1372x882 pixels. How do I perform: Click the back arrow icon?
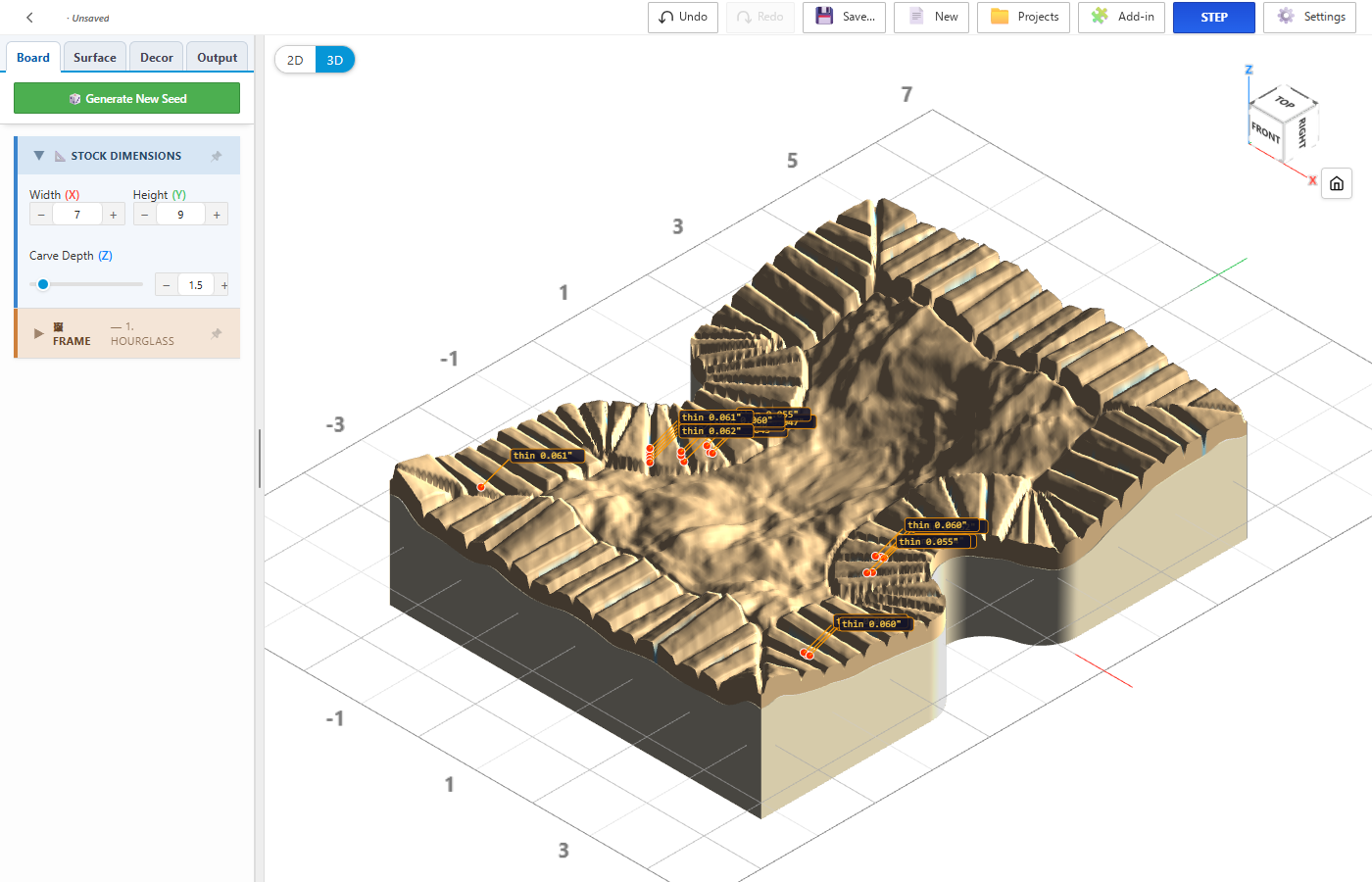click(29, 18)
